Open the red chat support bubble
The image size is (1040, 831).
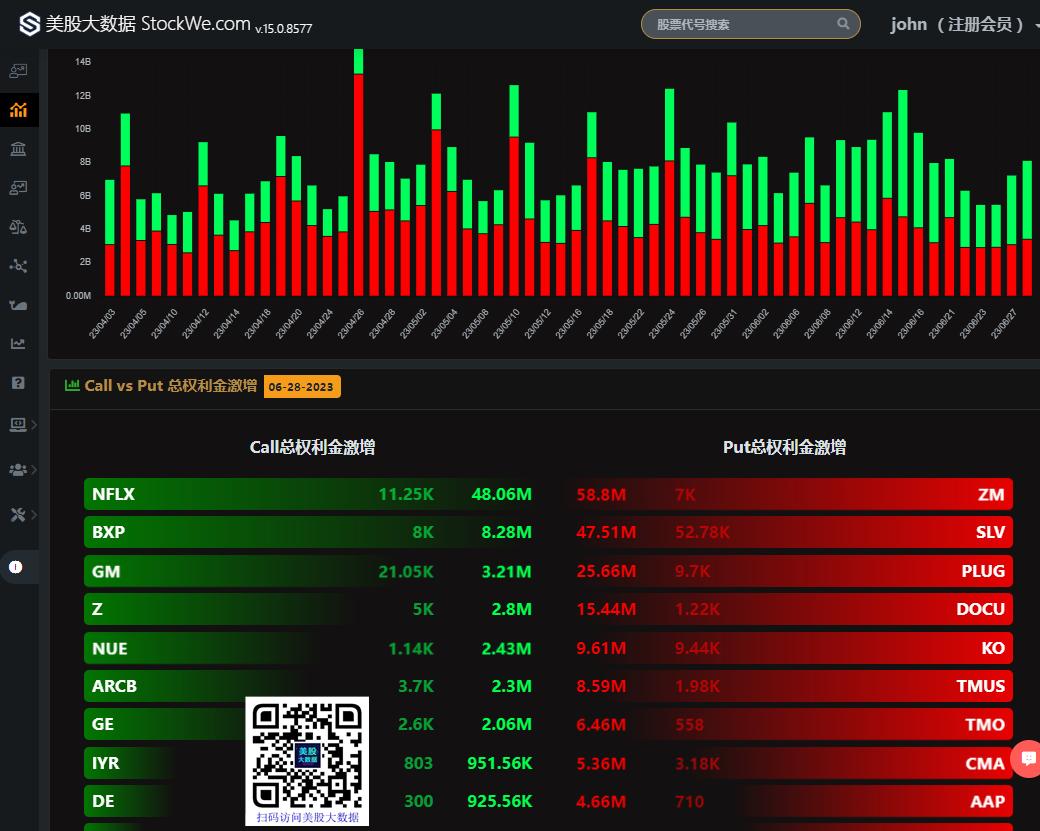pyautogui.click(x=1028, y=758)
